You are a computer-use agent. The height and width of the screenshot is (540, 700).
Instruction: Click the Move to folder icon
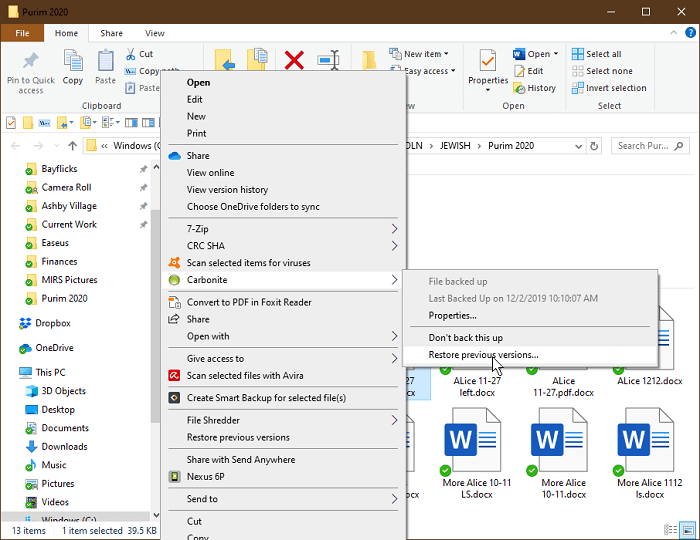[225, 59]
